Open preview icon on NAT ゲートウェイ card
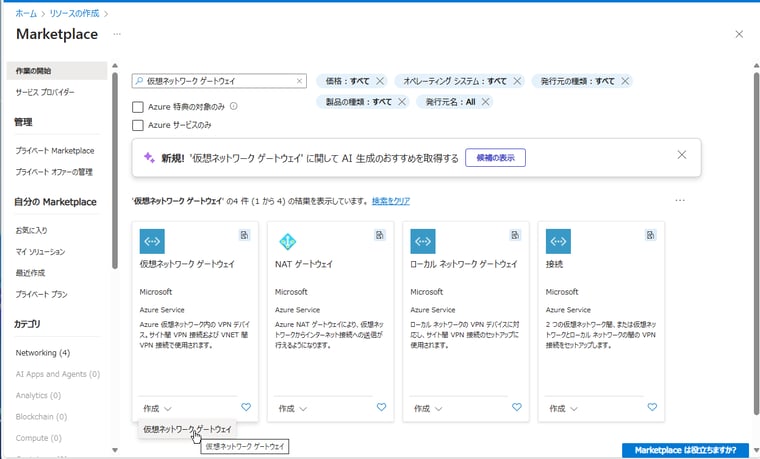This screenshot has height=459, width=760. (x=380, y=235)
